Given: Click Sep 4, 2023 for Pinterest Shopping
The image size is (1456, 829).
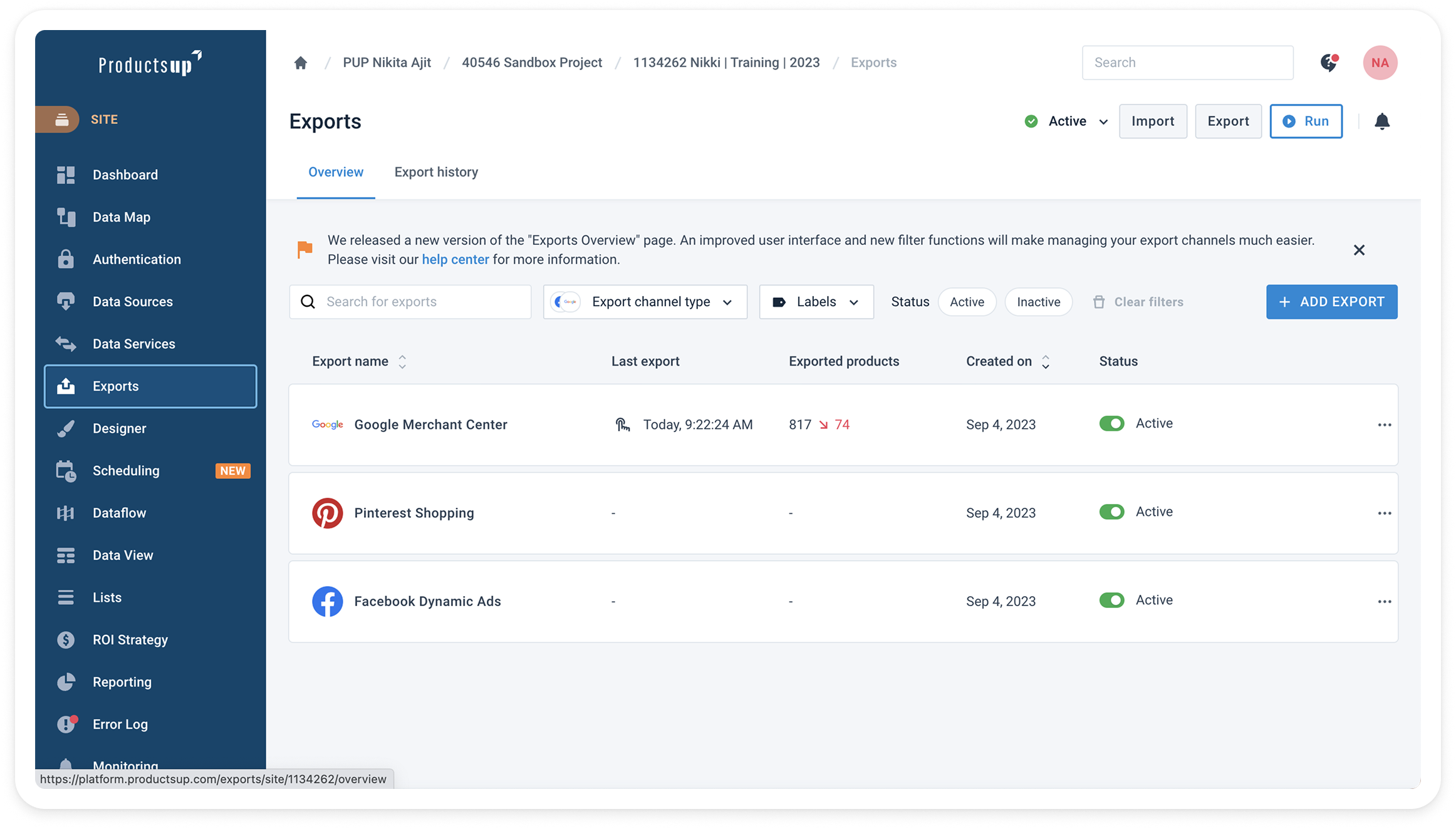Looking at the screenshot, I should click(x=1001, y=513).
